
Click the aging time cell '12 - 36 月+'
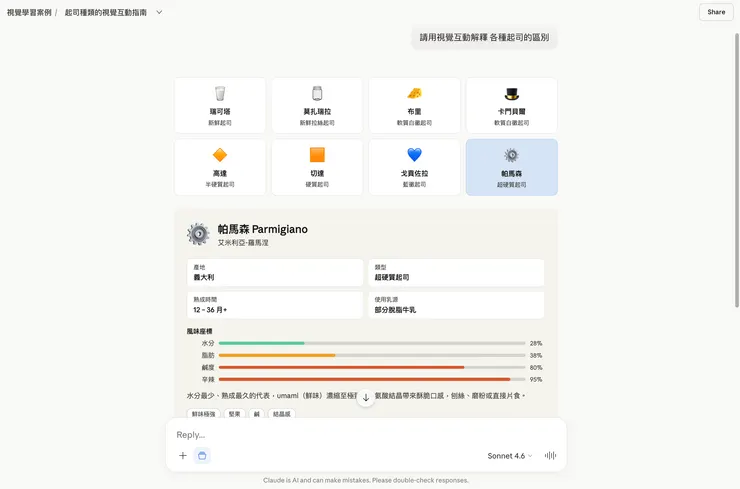pyautogui.click(x=275, y=305)
